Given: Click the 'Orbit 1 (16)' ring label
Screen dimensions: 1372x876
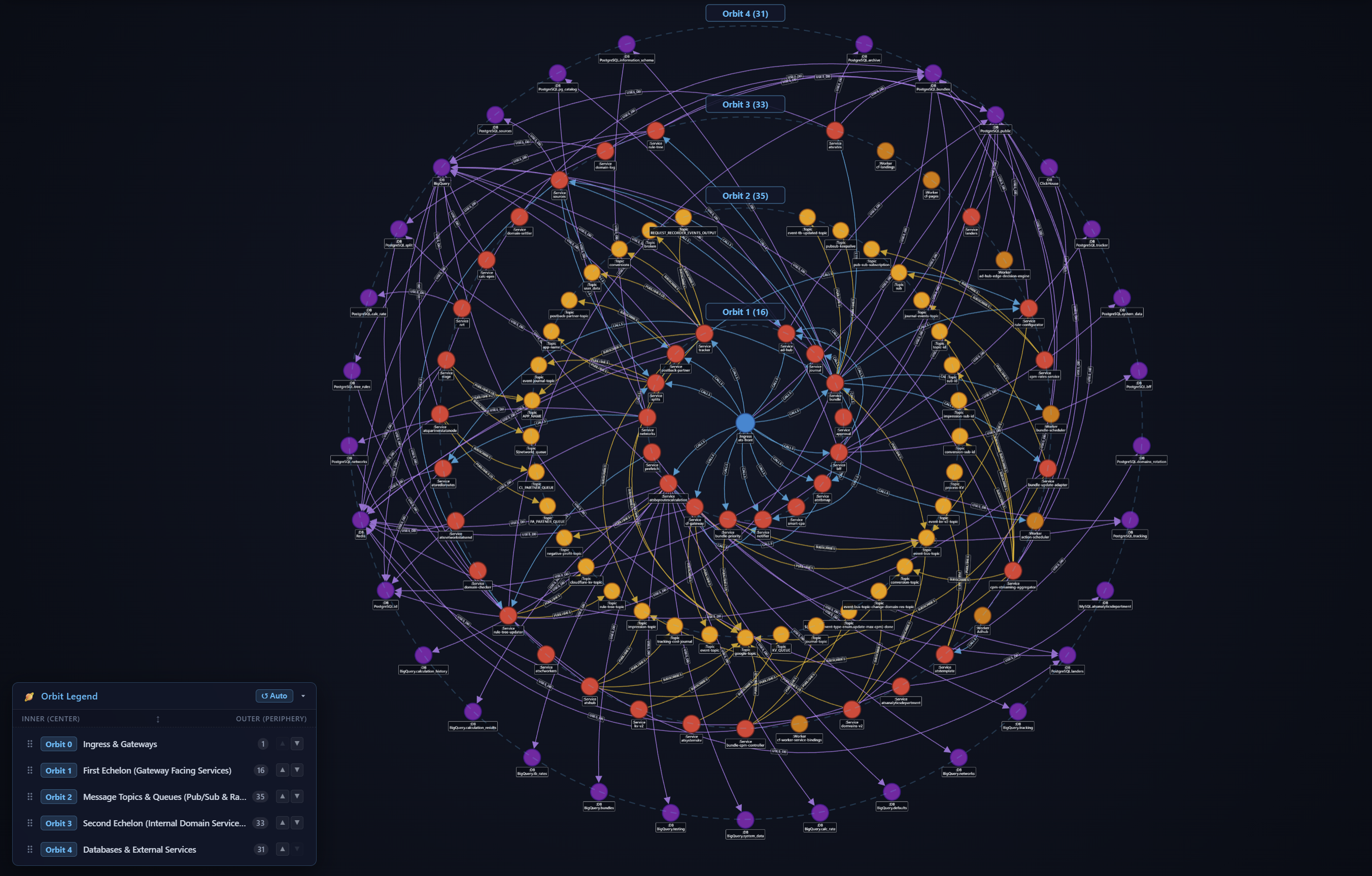Looking at the screenshot, I should click(x=745, y=311).
